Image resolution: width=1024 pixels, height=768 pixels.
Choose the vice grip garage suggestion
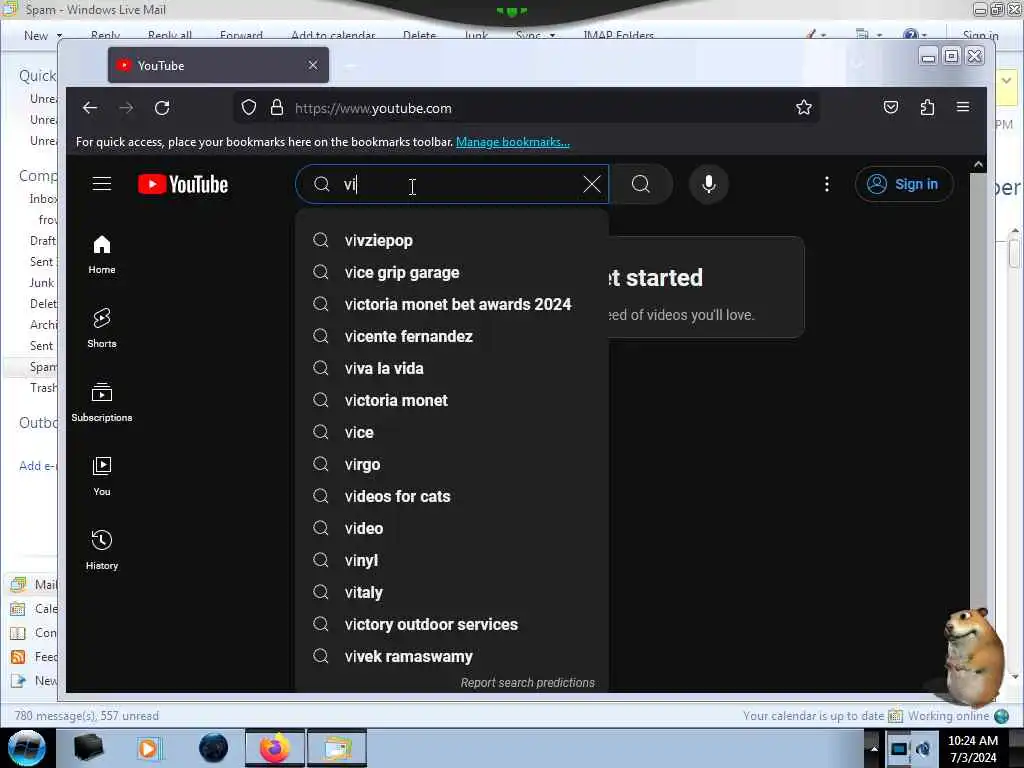tap(452, 272)
